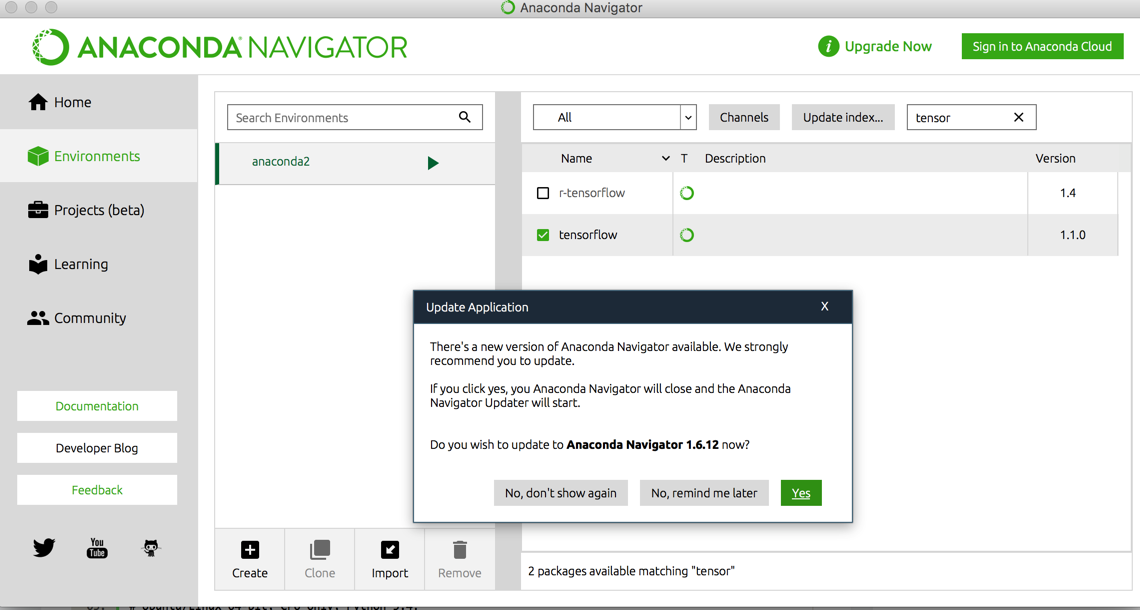Click the GitHub octocat icon
This screenshot has height=610, width=1140.
click(x=150, y=547)
